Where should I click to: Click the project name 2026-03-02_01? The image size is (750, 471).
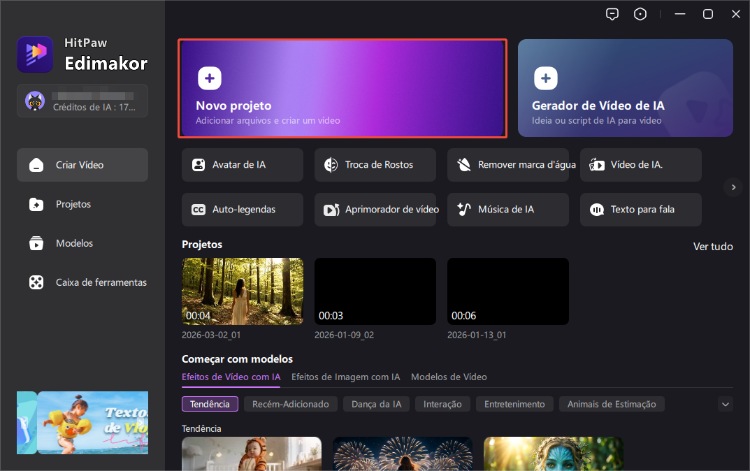coord(211,335)
